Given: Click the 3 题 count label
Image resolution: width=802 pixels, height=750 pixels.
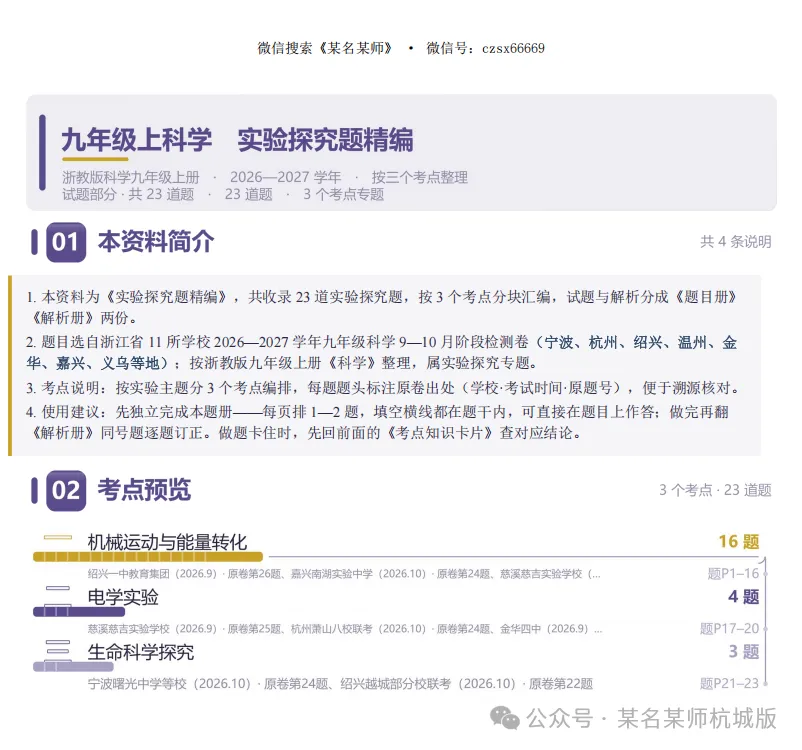Looking at the screenshot, I should tap(744, 652).
